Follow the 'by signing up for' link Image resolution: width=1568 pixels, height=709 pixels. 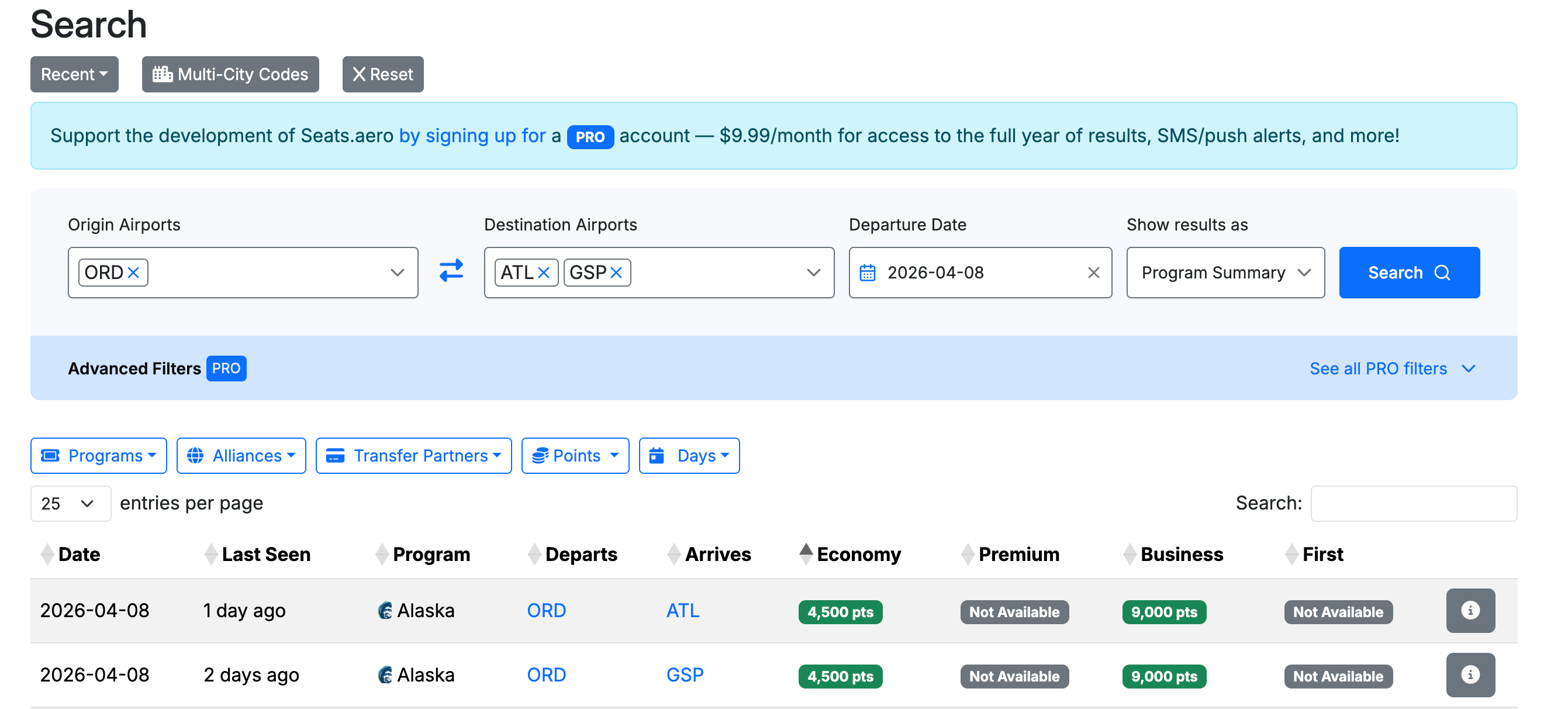click(x=472, y=135)
